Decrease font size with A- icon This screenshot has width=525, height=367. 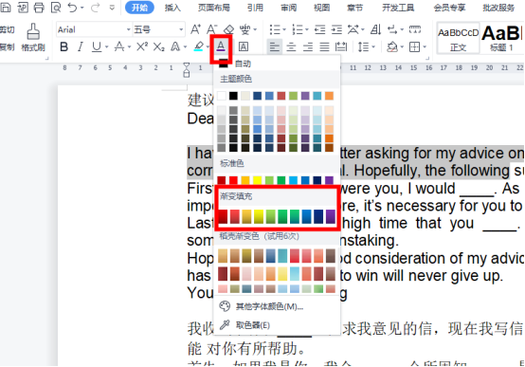212,29
